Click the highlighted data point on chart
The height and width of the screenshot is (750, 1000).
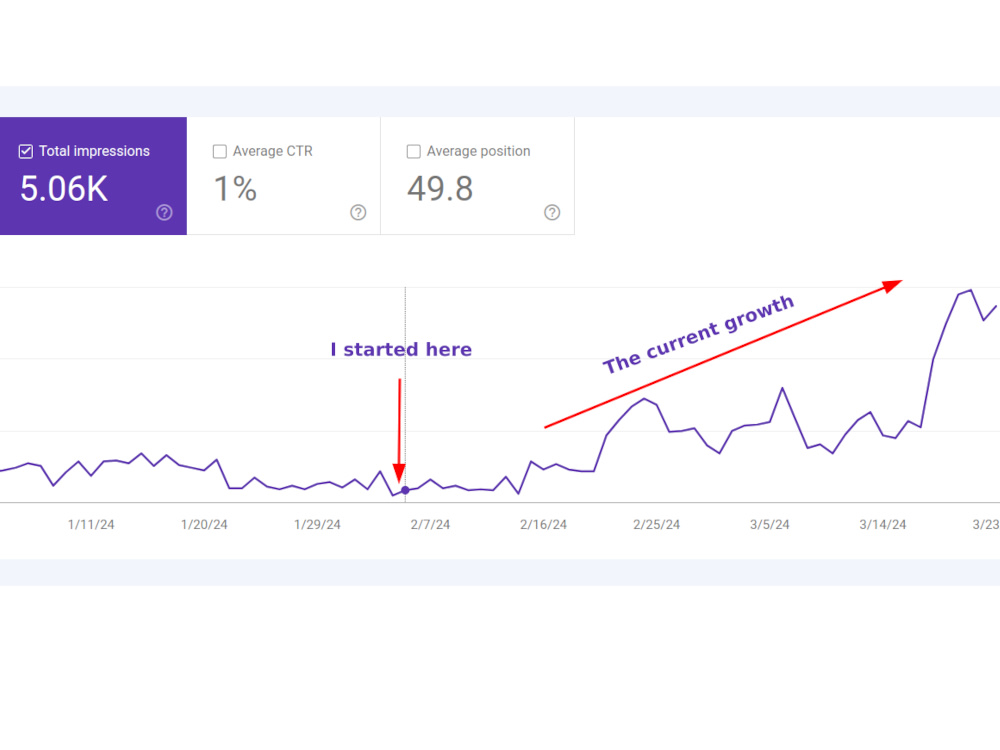(x=405, y=490)
